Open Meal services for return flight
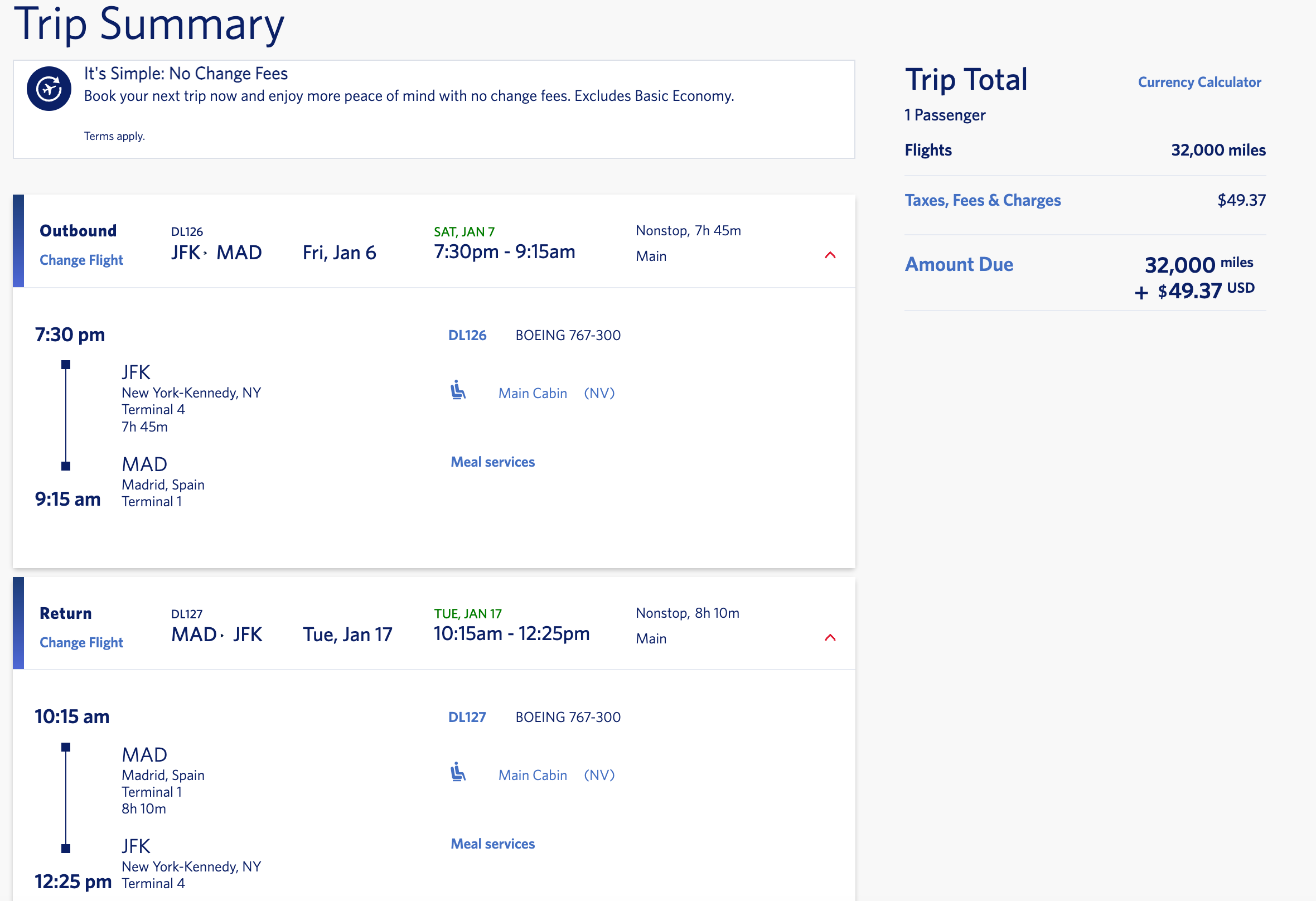 492,844
